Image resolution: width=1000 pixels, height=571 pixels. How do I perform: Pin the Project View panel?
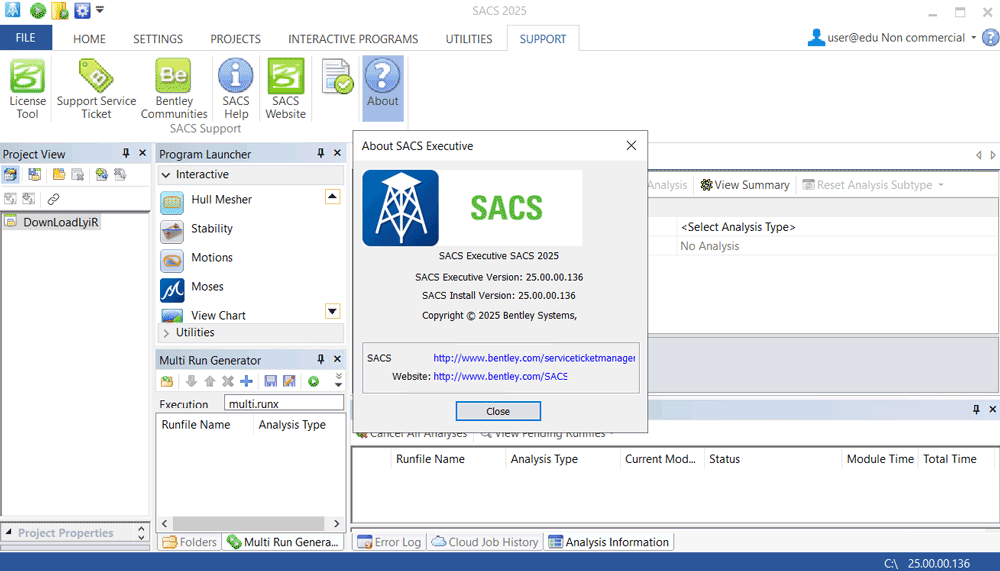(x=126, y=153)
